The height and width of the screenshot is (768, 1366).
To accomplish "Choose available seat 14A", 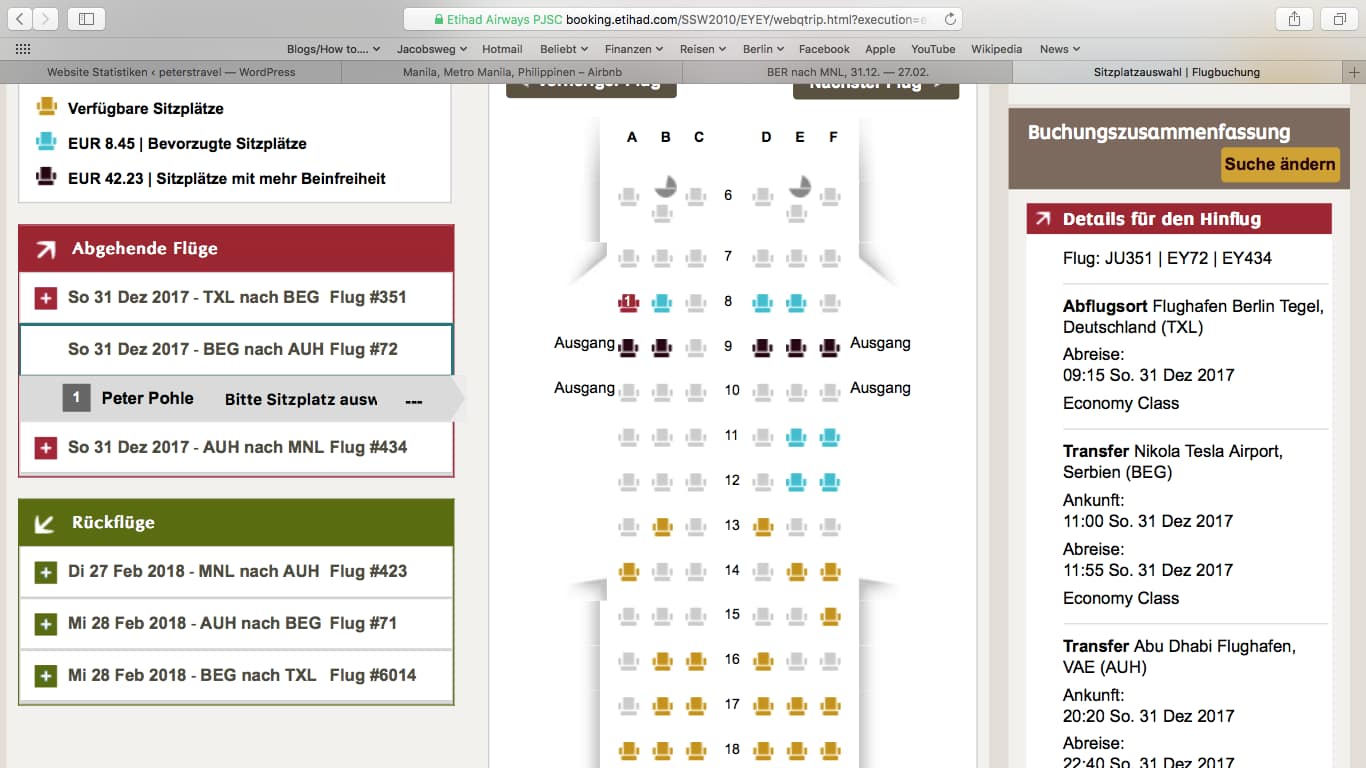I will (628, 571).
